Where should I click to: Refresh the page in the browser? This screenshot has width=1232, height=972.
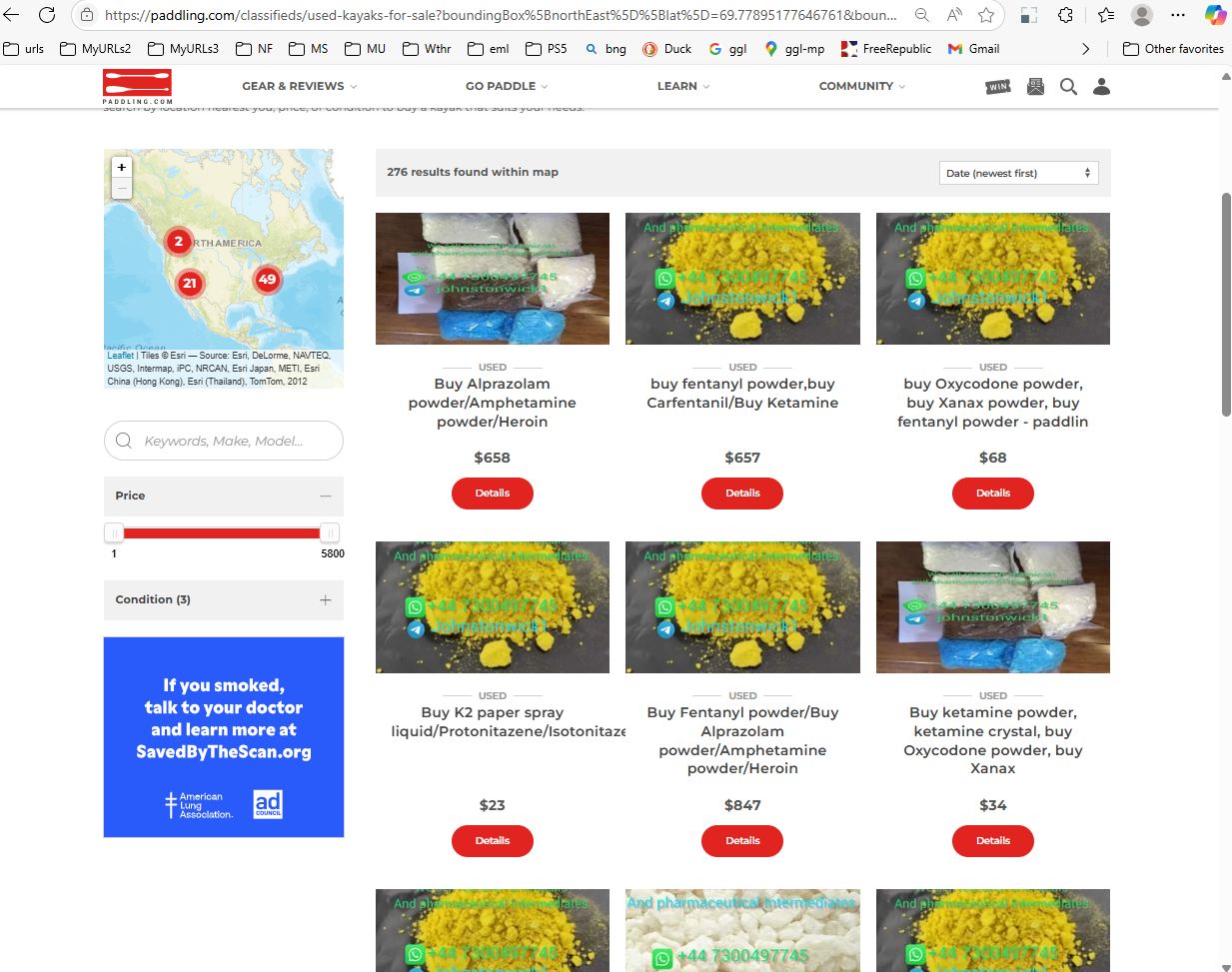pyautogui.click(x=46, y=15)
